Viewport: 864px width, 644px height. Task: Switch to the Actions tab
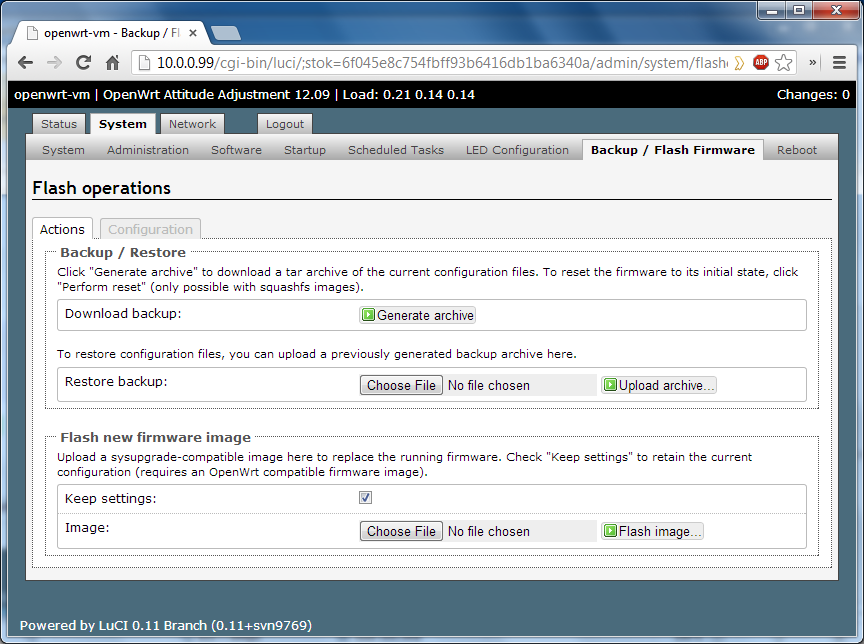click(62, 229)
